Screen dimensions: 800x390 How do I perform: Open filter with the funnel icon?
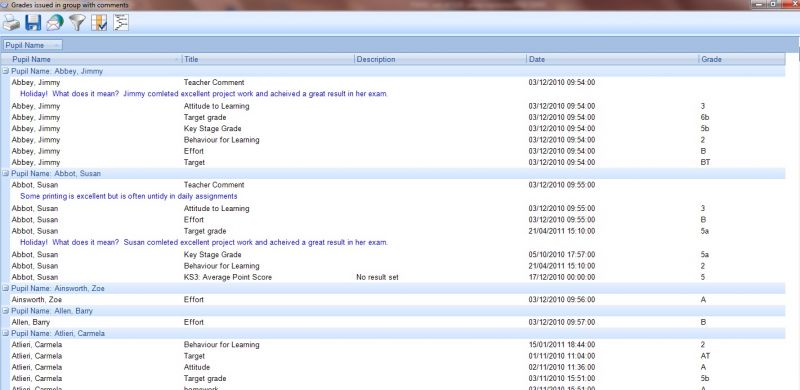[77, 23]
